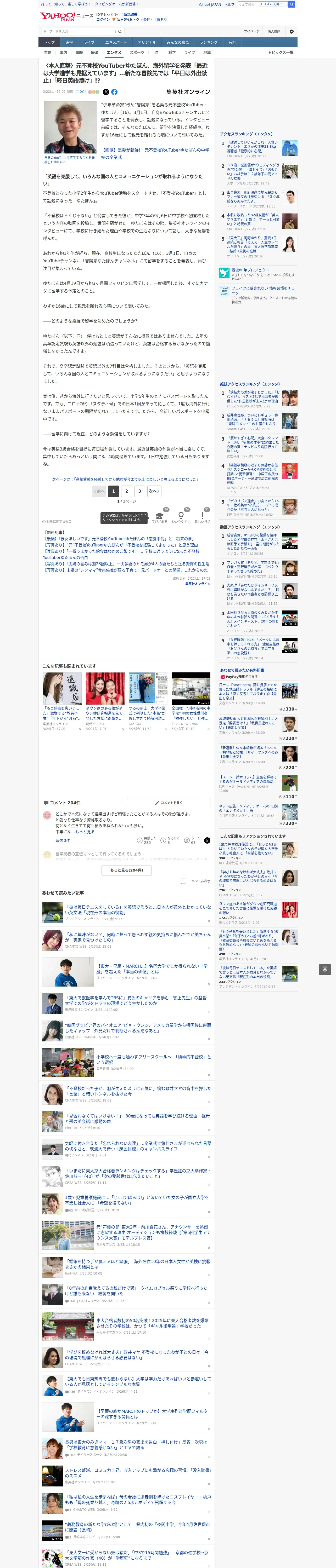
Task: Open the ランキング tab
Action: point(209,43)
